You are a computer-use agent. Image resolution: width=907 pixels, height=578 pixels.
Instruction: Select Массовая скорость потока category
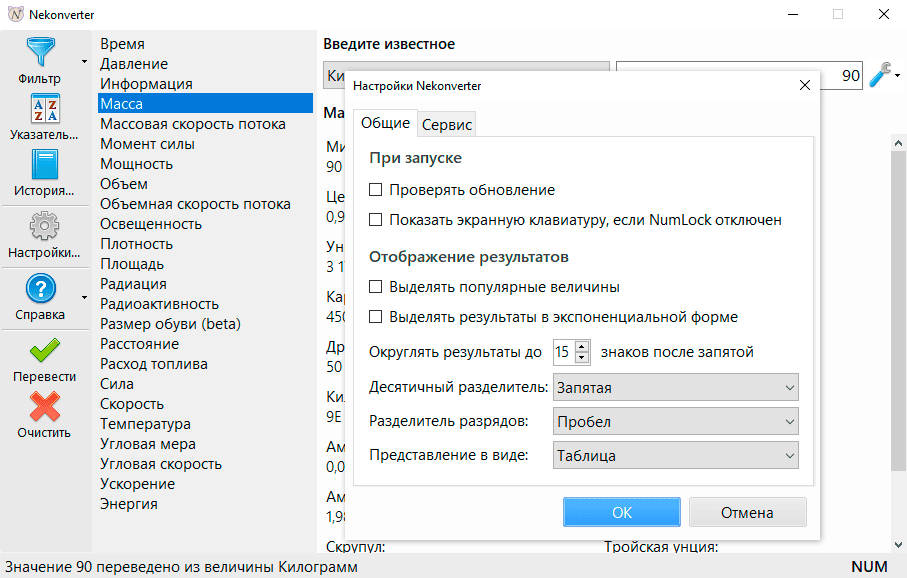tap(193, 124)
